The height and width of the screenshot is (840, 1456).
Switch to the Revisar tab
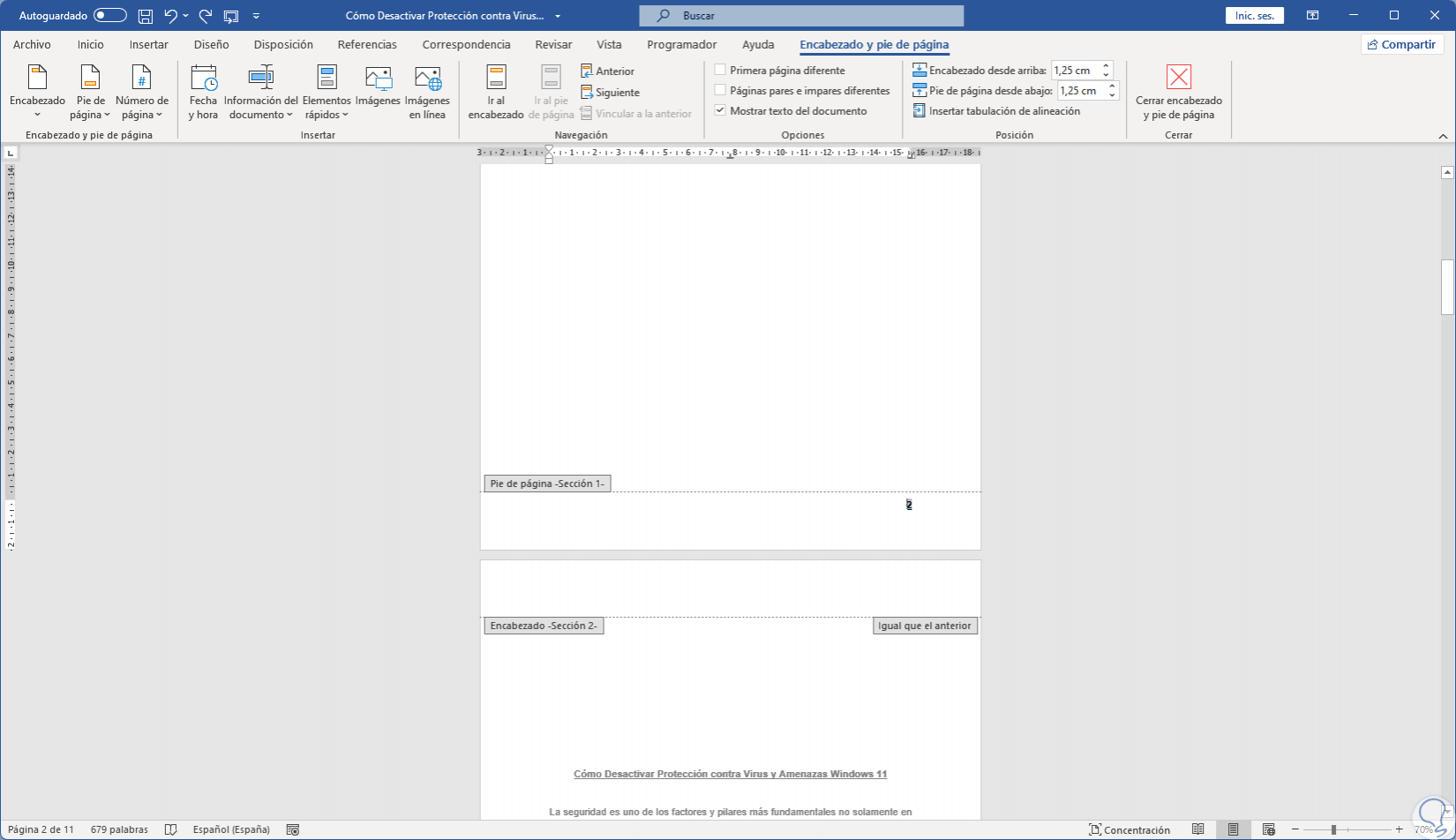click(553, 44)
